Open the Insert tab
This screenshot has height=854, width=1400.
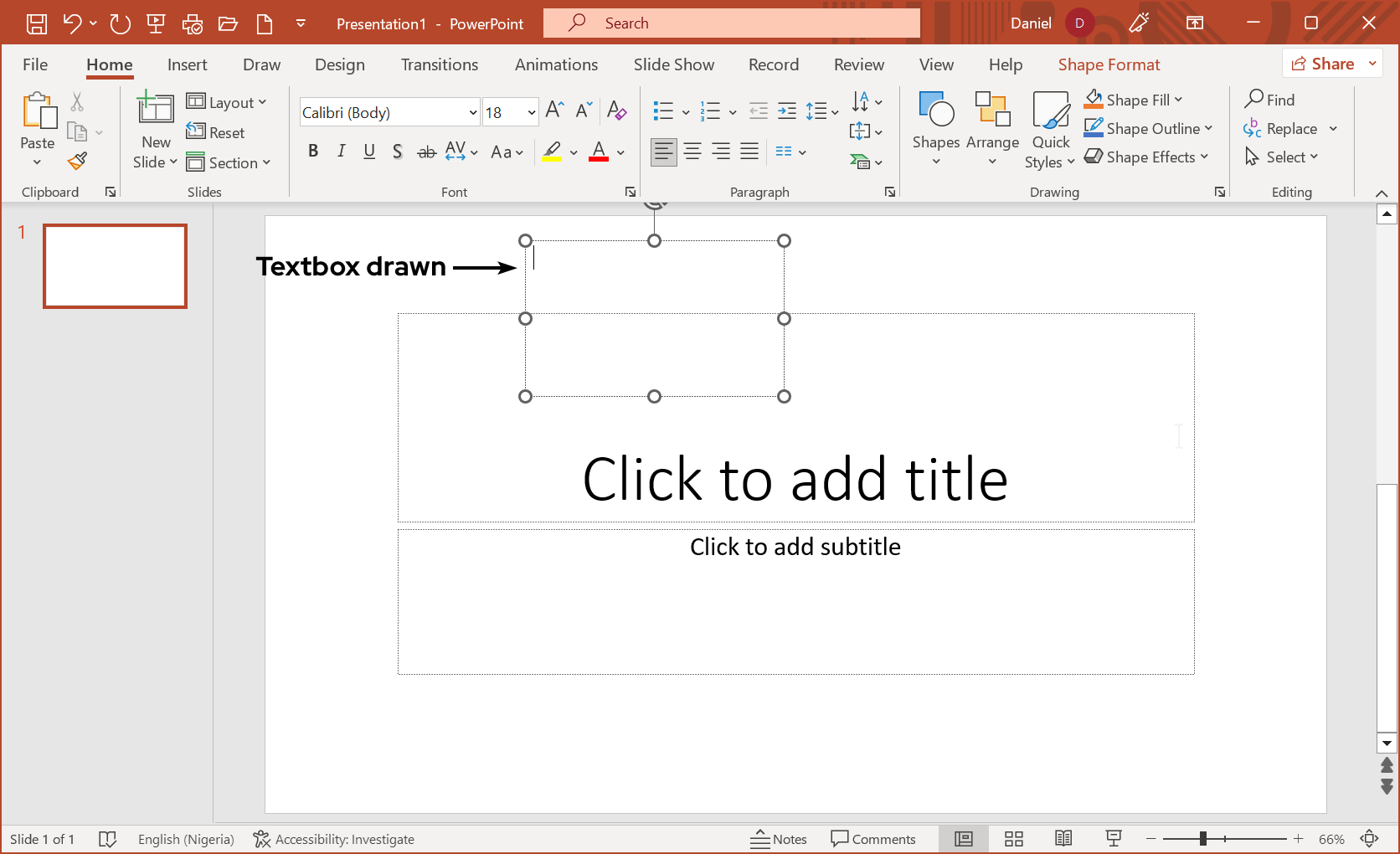[187, 64]
